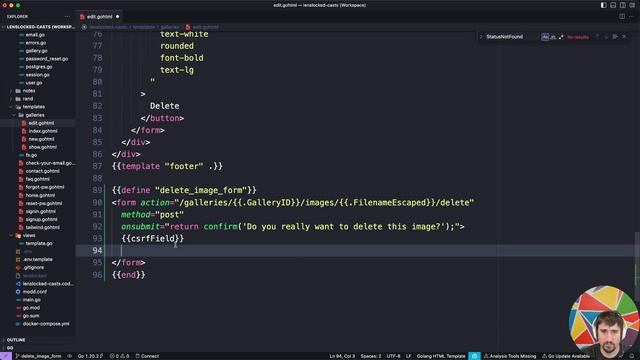Toggle Use Regular Expression in find widget
Viewport: 640px width, 360px height.
pos(561,37)
